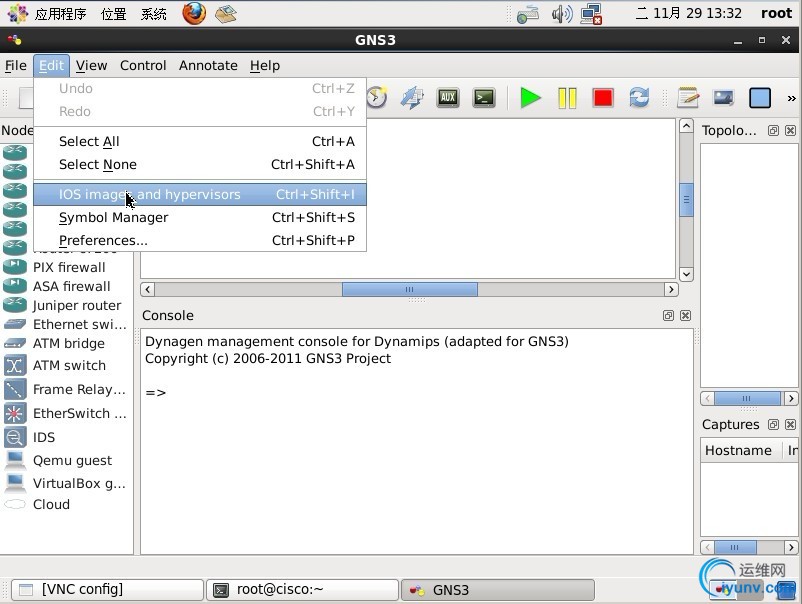This screenshot has width=802, height=604.
Task: Open the 位置 places menu
Action: tap(114, 14)
